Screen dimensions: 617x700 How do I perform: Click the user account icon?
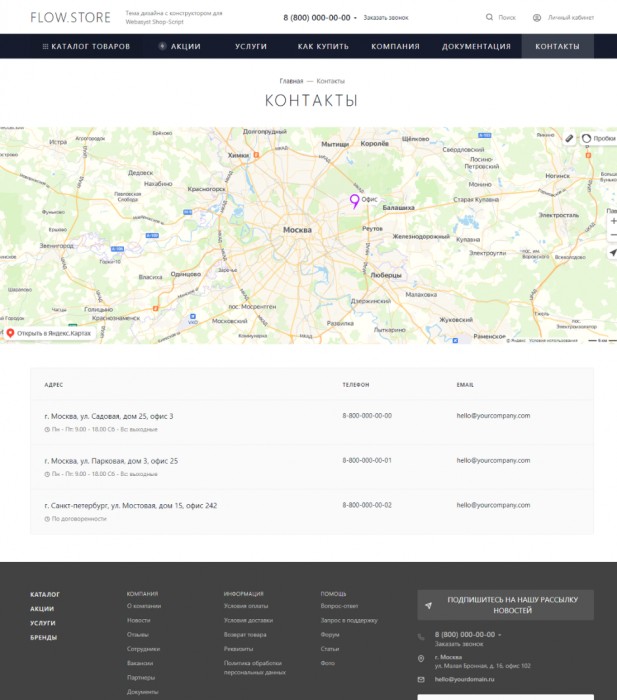pyautogui.click(x=537, y=17)
